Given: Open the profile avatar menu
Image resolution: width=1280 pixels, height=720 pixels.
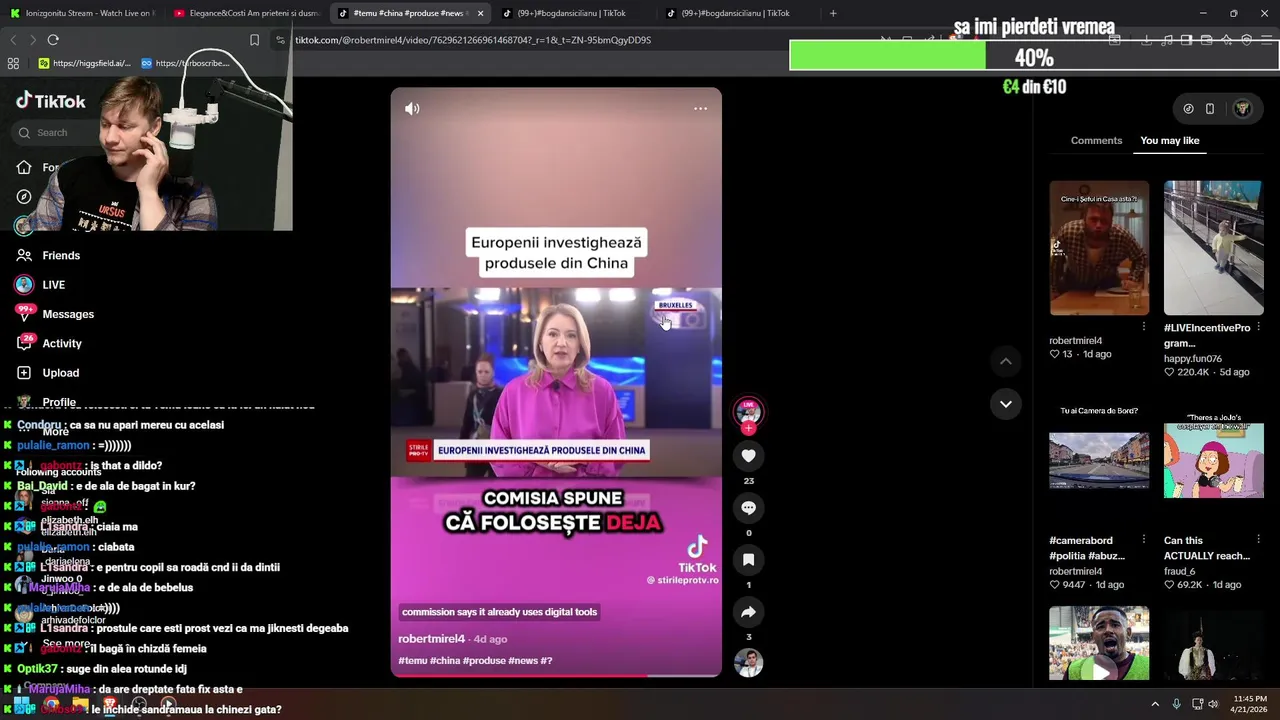Looking at the screenshot, I should pyautogui.click(x=1242, y=109).
